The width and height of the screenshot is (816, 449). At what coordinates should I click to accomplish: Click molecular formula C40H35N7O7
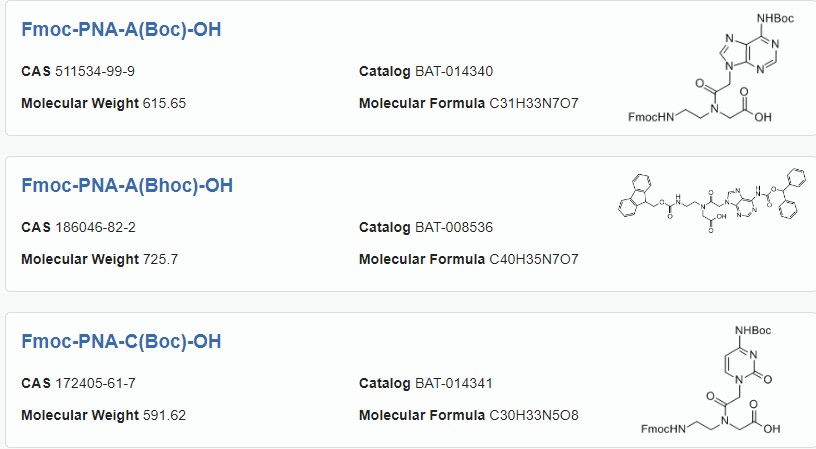tap(534, 259)
